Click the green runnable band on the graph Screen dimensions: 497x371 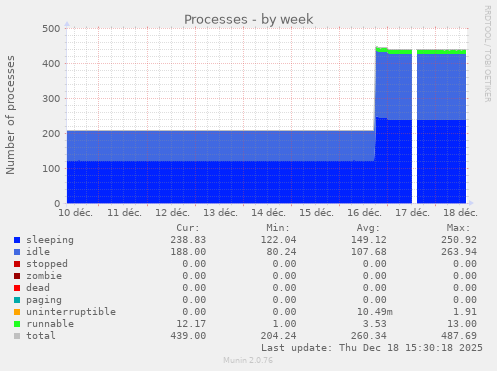coord(441,52)
